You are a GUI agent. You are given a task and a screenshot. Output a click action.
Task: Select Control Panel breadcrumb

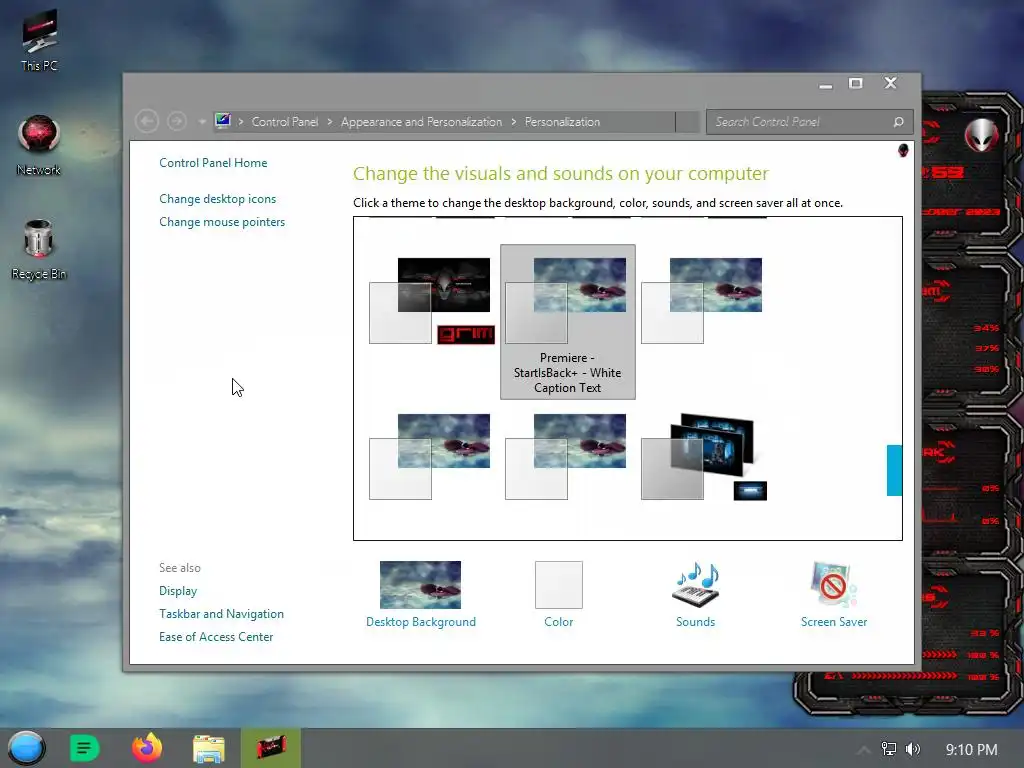point(285,122)
